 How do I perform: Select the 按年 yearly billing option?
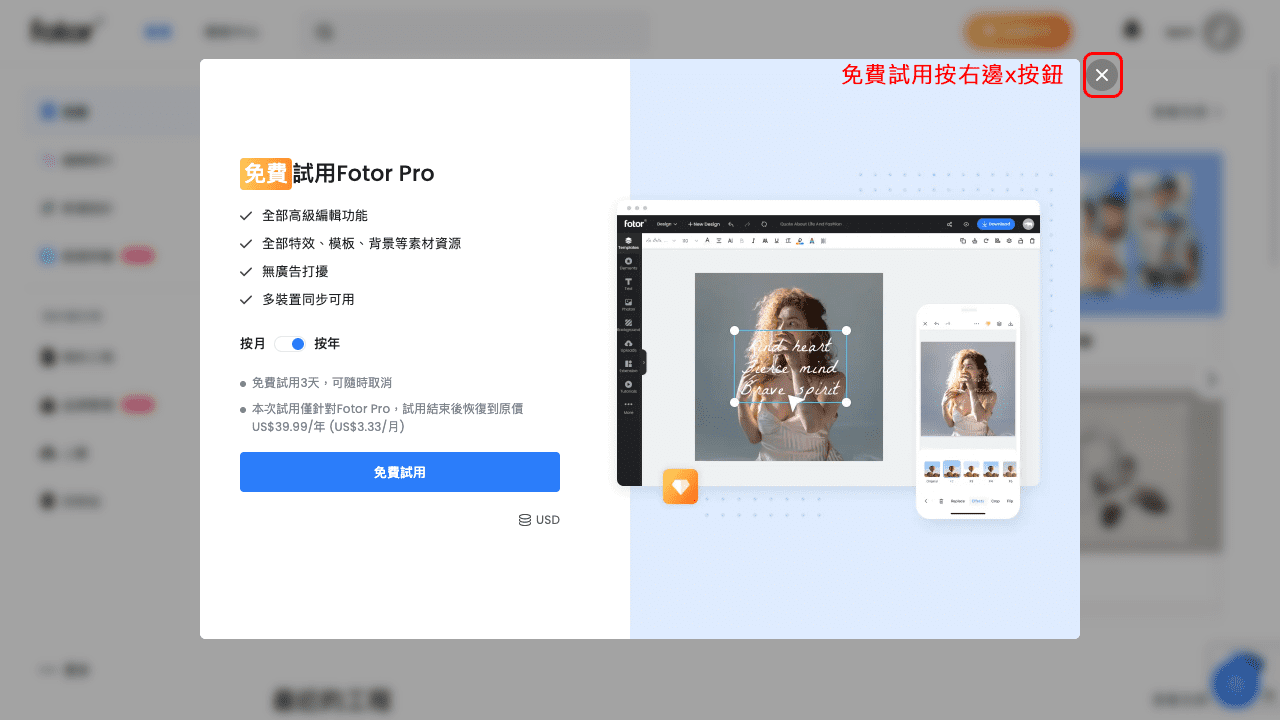coord(329,343)
